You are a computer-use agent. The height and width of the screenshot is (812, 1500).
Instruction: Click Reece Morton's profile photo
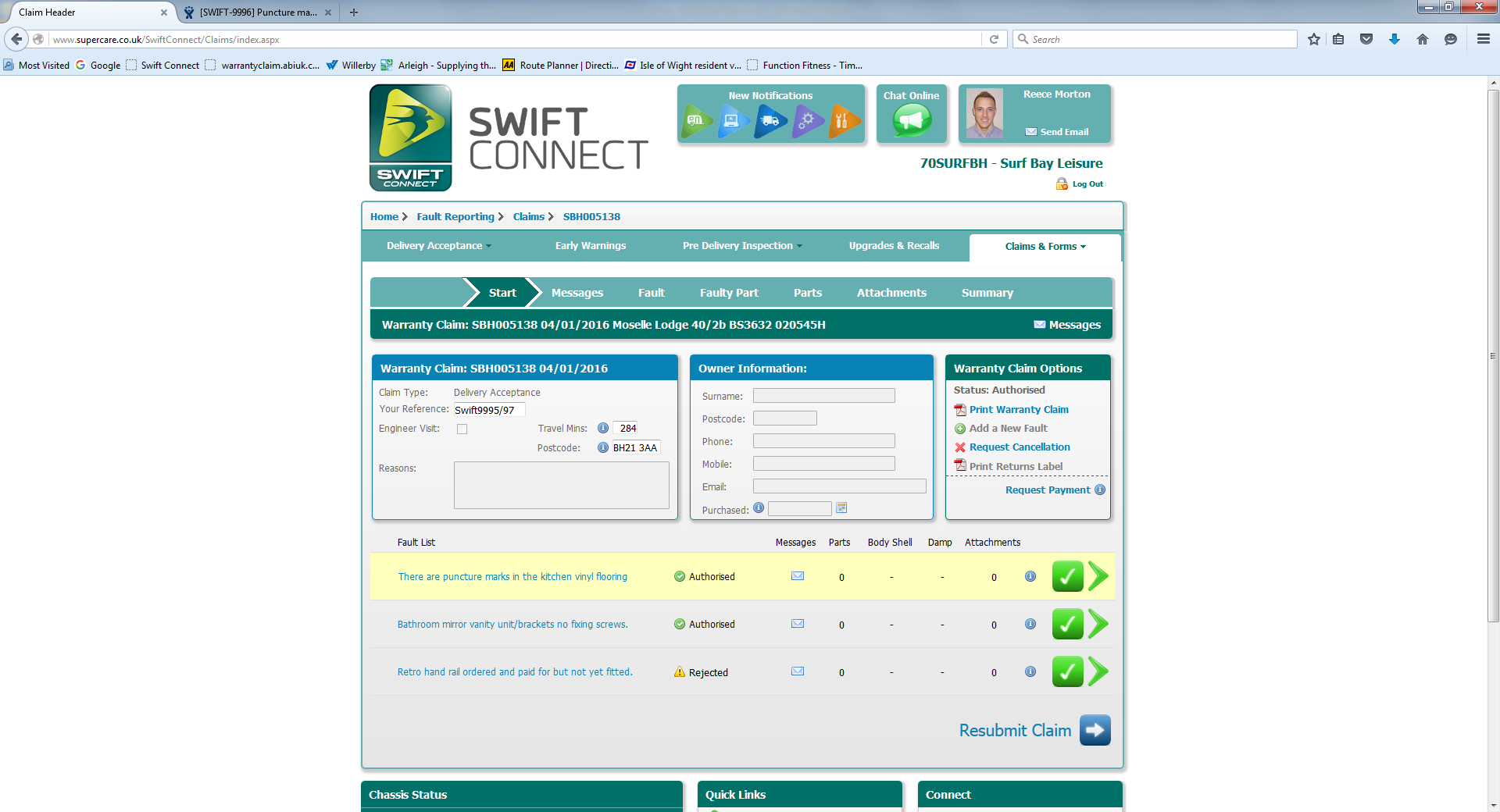[x=984, y=113]
